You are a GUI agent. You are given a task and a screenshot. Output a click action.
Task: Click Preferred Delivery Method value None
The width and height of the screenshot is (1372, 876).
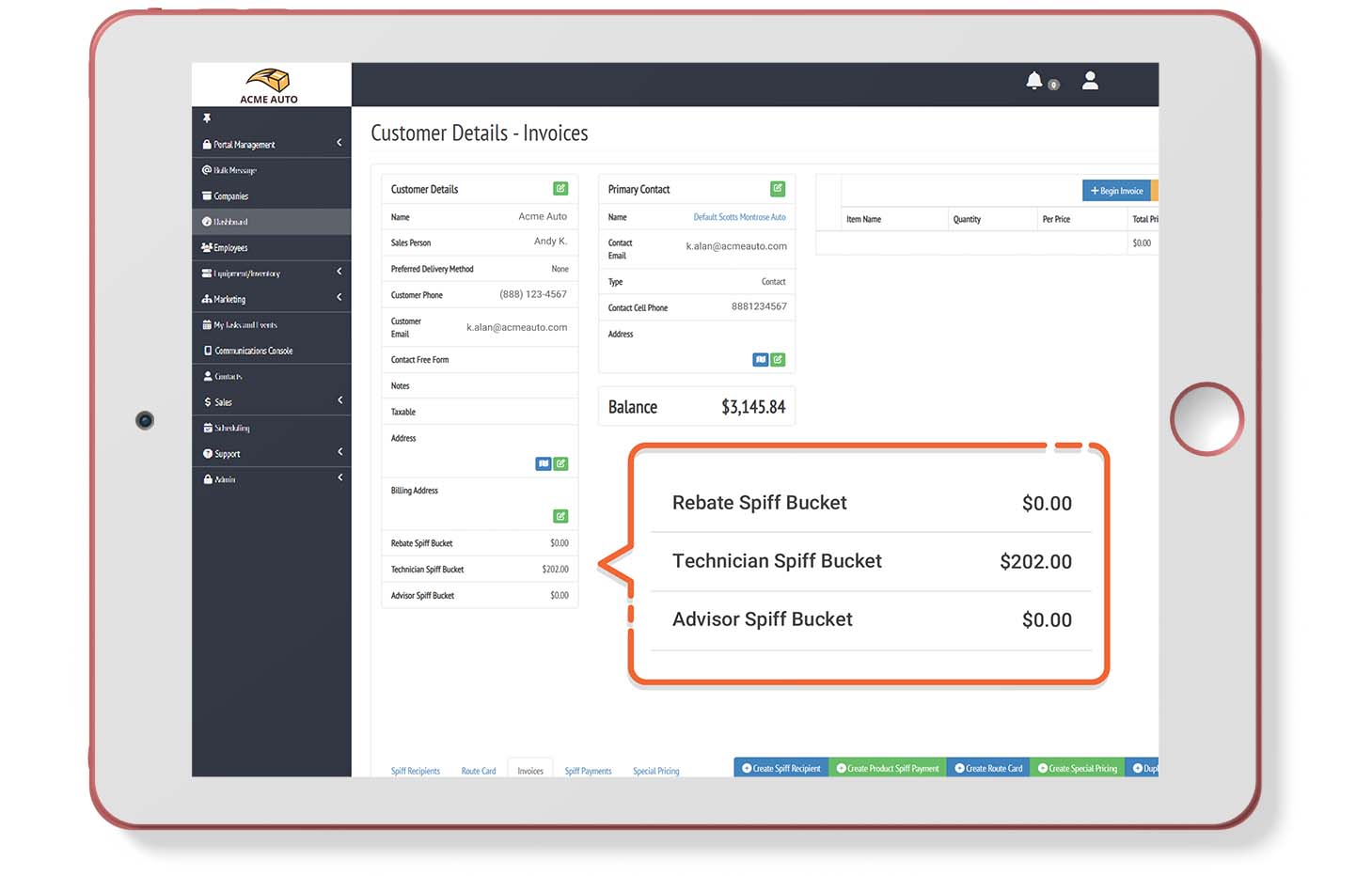pos(560,269)
